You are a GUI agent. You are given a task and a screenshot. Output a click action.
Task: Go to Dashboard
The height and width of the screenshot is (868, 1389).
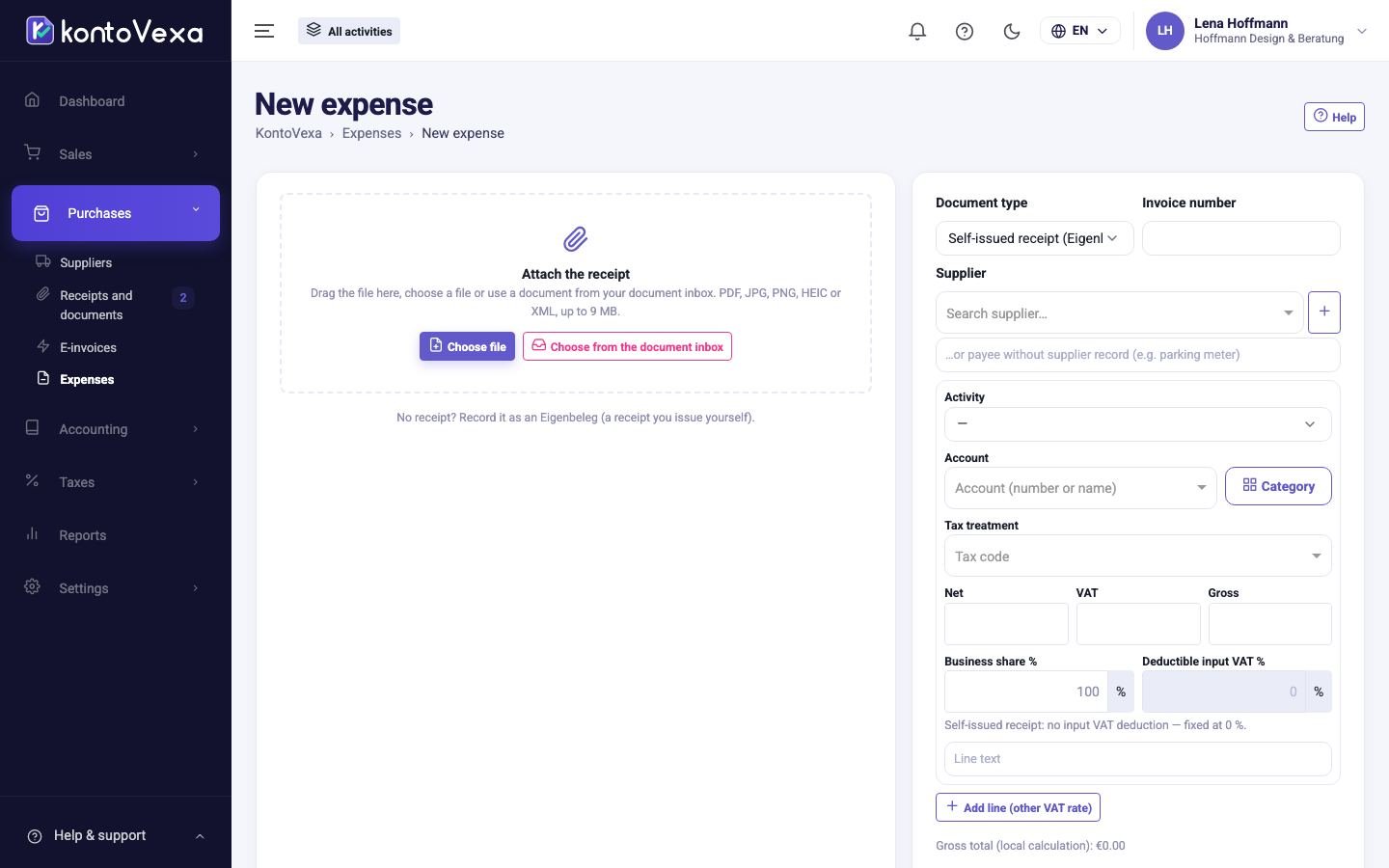pos(116,101)
